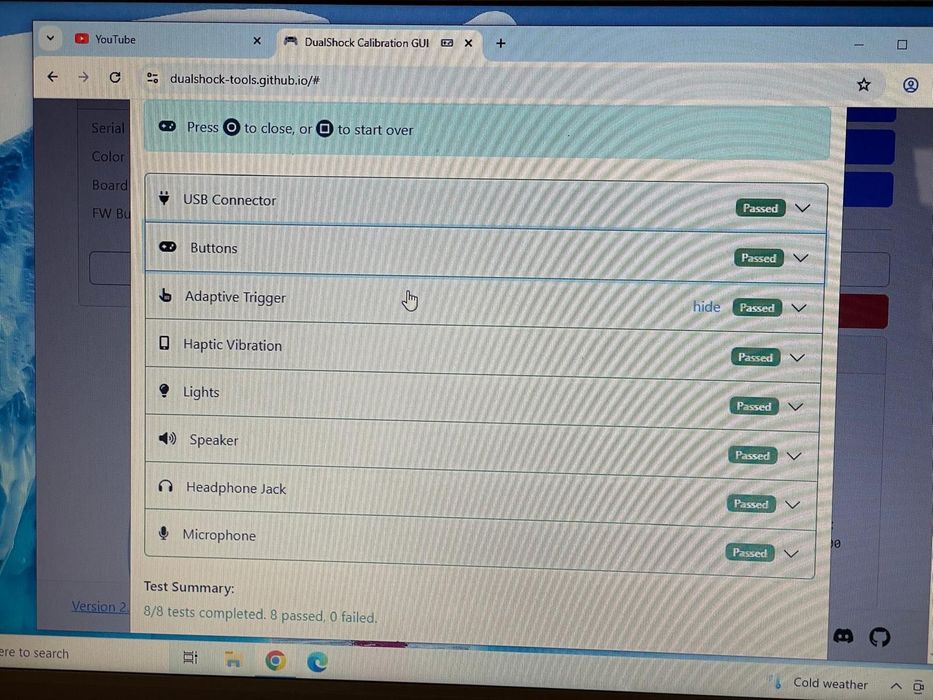The width and height of the screenshot is (933, 700).
Task: Click the Test Summary heading
Action: [x=189, y=588]
